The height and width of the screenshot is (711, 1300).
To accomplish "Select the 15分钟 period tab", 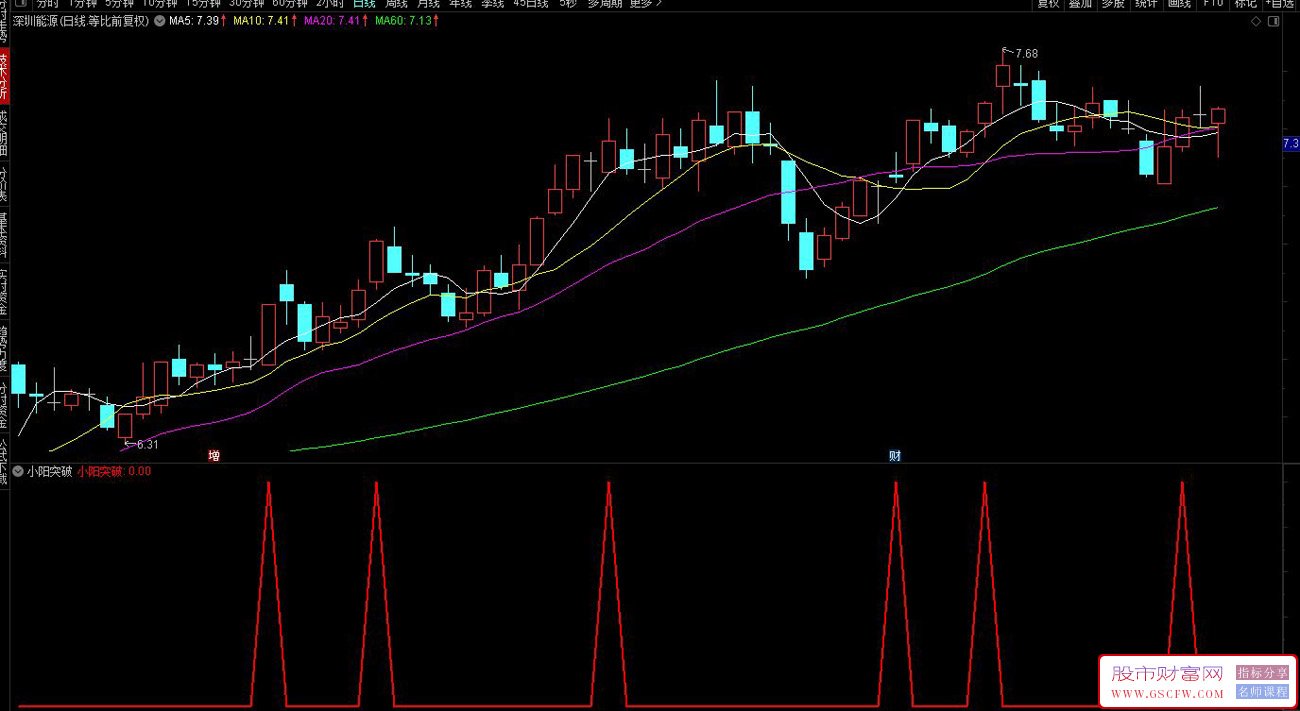I will [x=203, y=3].
